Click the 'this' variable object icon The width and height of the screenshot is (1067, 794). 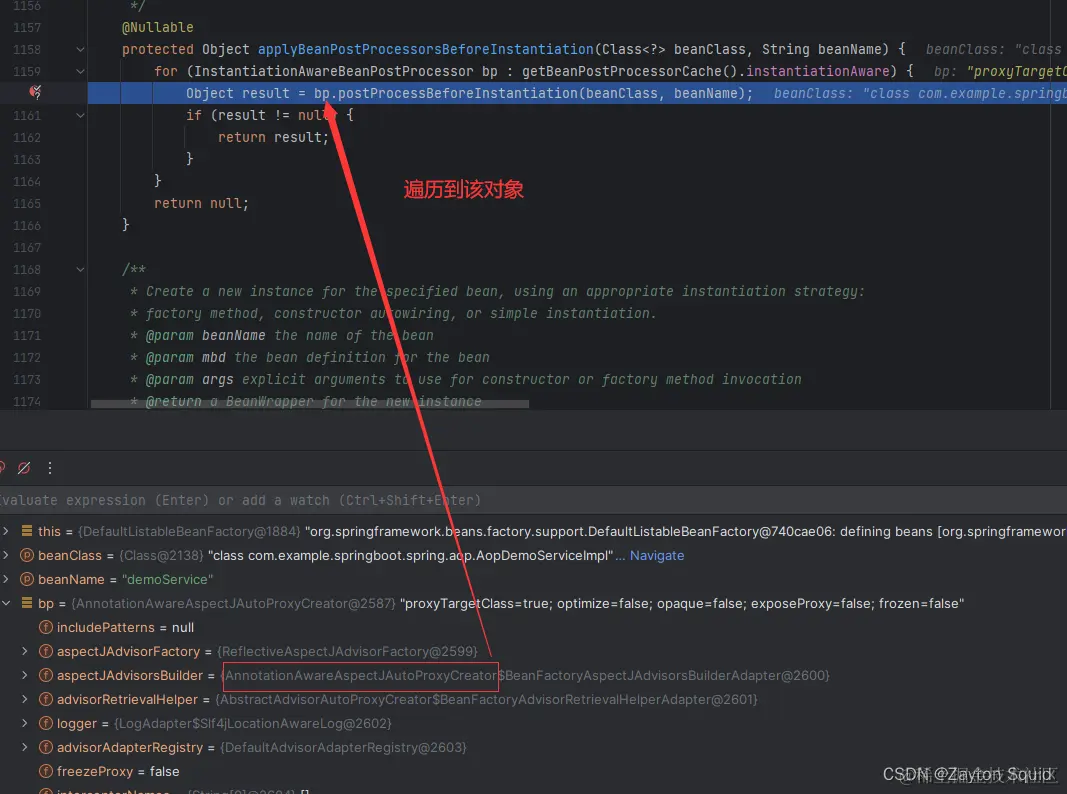click(x=27, y=531)
